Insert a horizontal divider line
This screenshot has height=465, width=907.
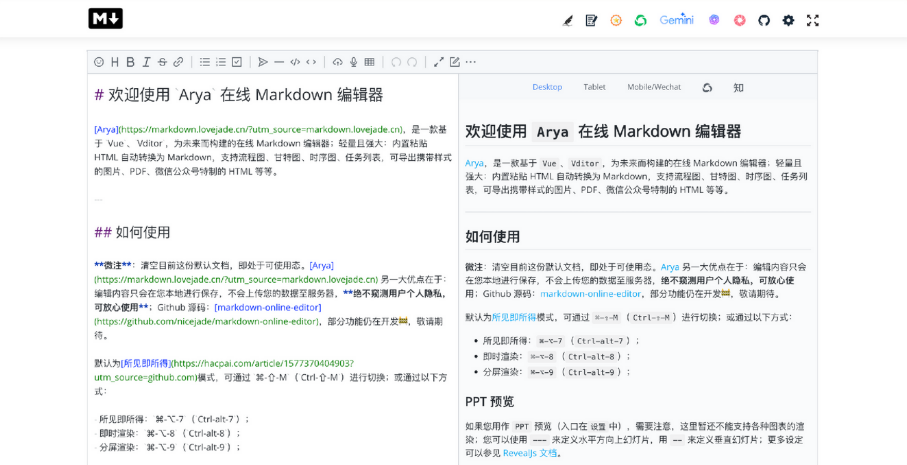pyautogui.click(x=279, y=62)
